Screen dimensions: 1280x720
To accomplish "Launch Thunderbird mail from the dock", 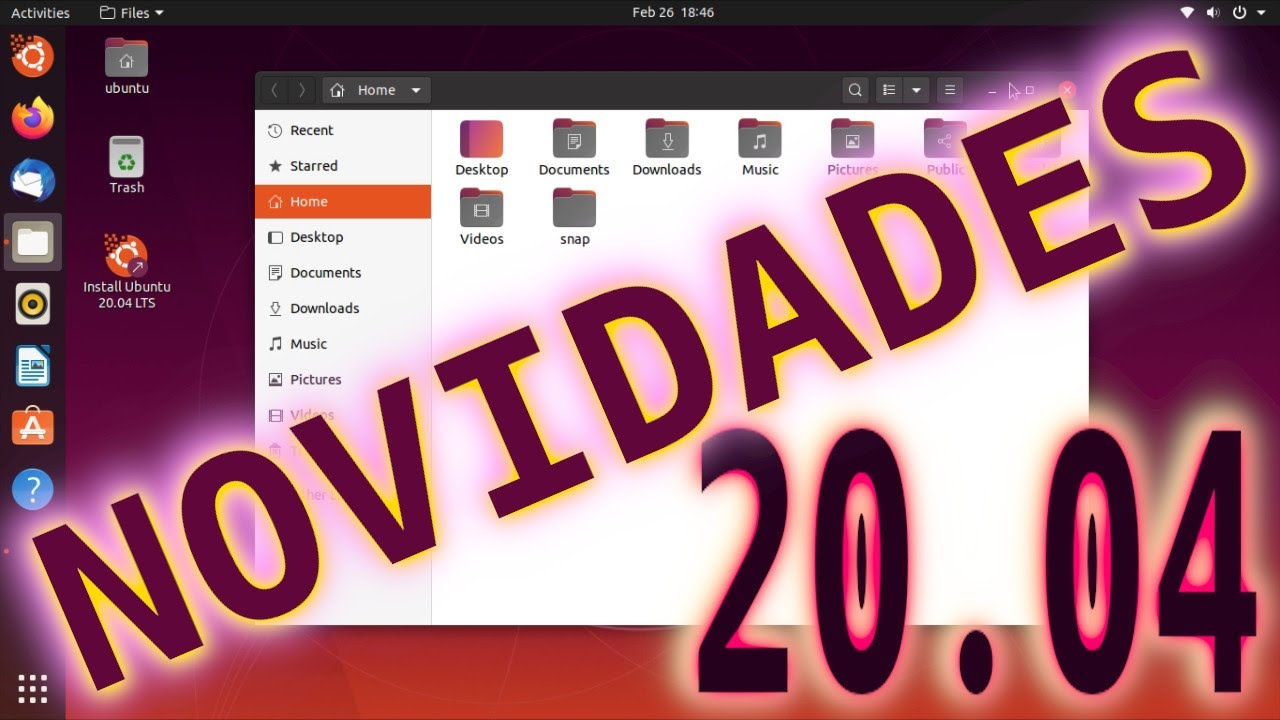I will (x=33, y=181).
